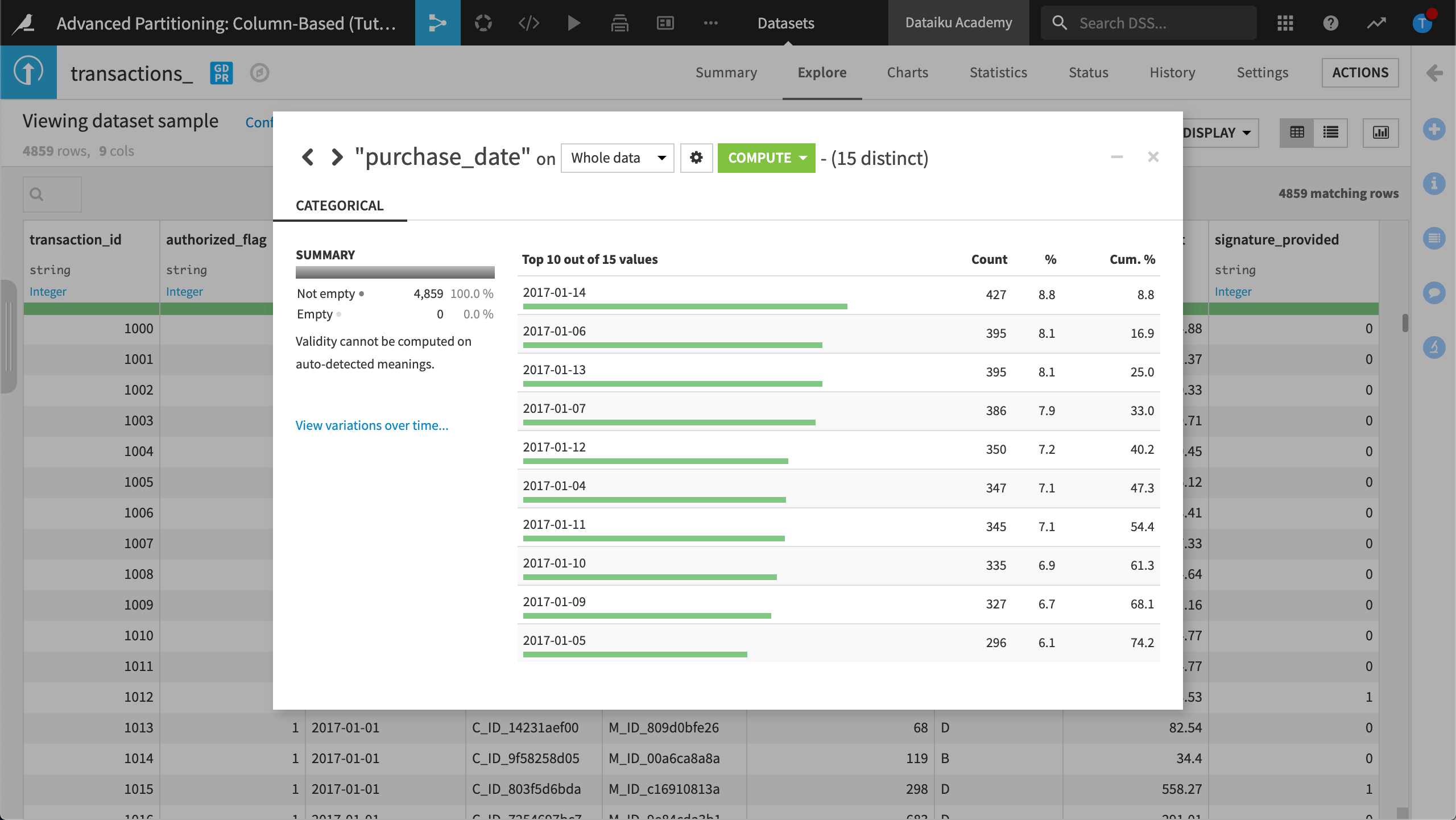Image resolution: width=1456 pixels, height=820 pixels.
Task: Open the applications grid menu icon
Action: click(x=1285, y=23)
